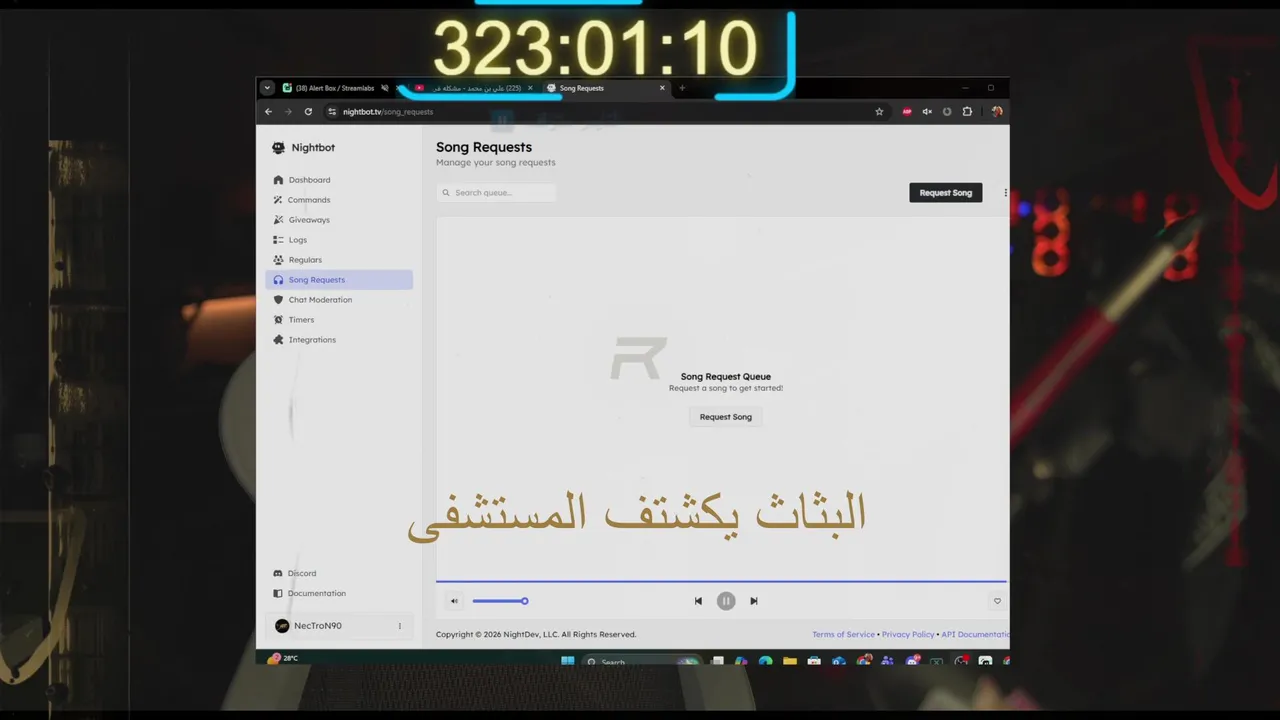Open API Documentation link
Image resolution: width=1280 pixels, height=720 pixels.
pos(975,634)
